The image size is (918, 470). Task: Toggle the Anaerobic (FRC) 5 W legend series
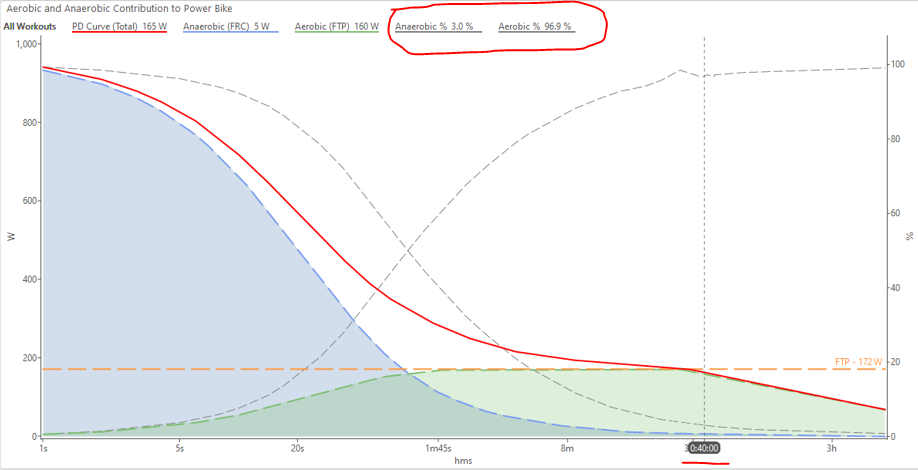(231, 27)
